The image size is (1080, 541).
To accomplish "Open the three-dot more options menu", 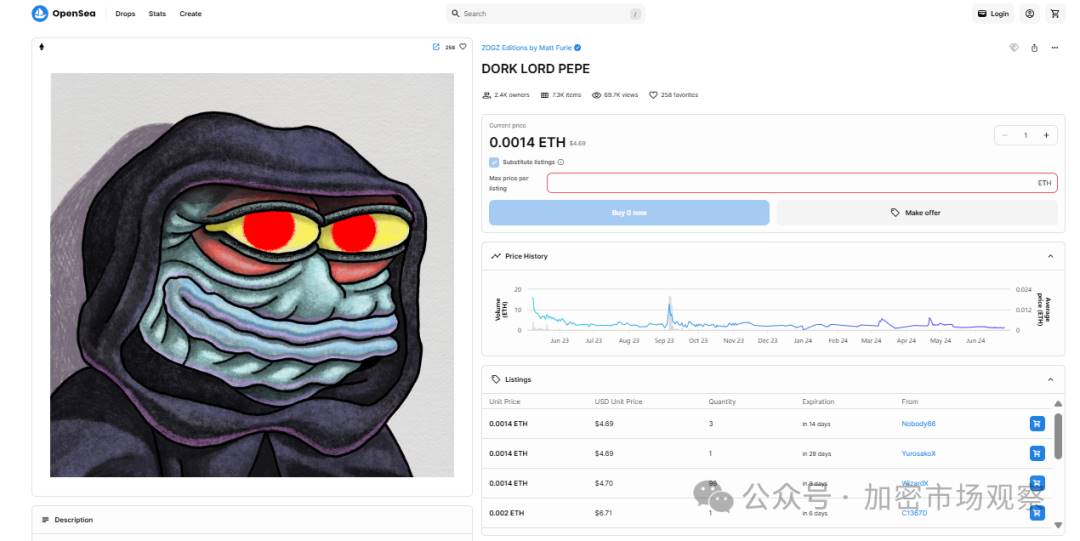I will [1054, 47].
